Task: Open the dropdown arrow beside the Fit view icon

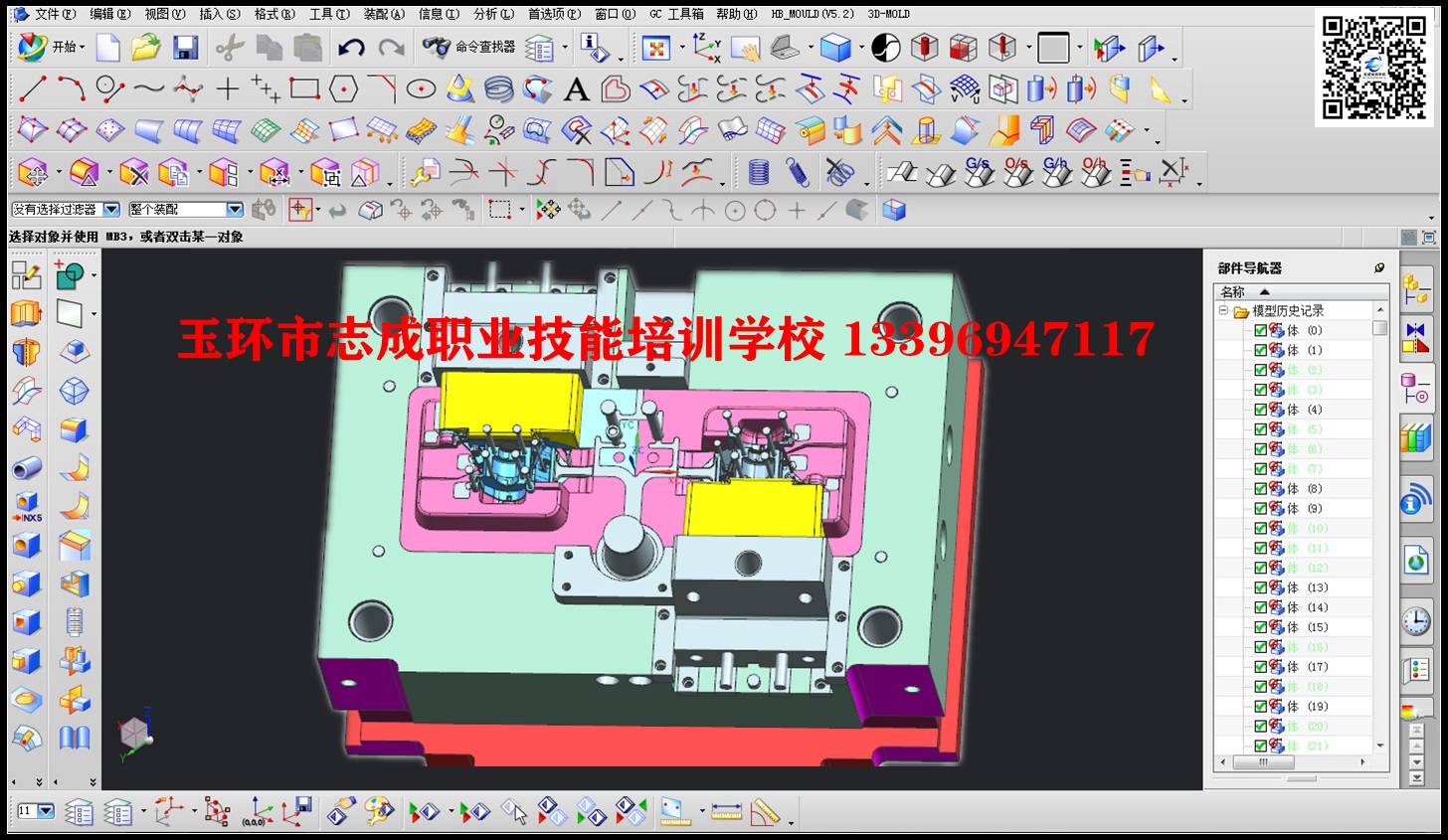Action: pyautogui.click(x=681, y=47)
